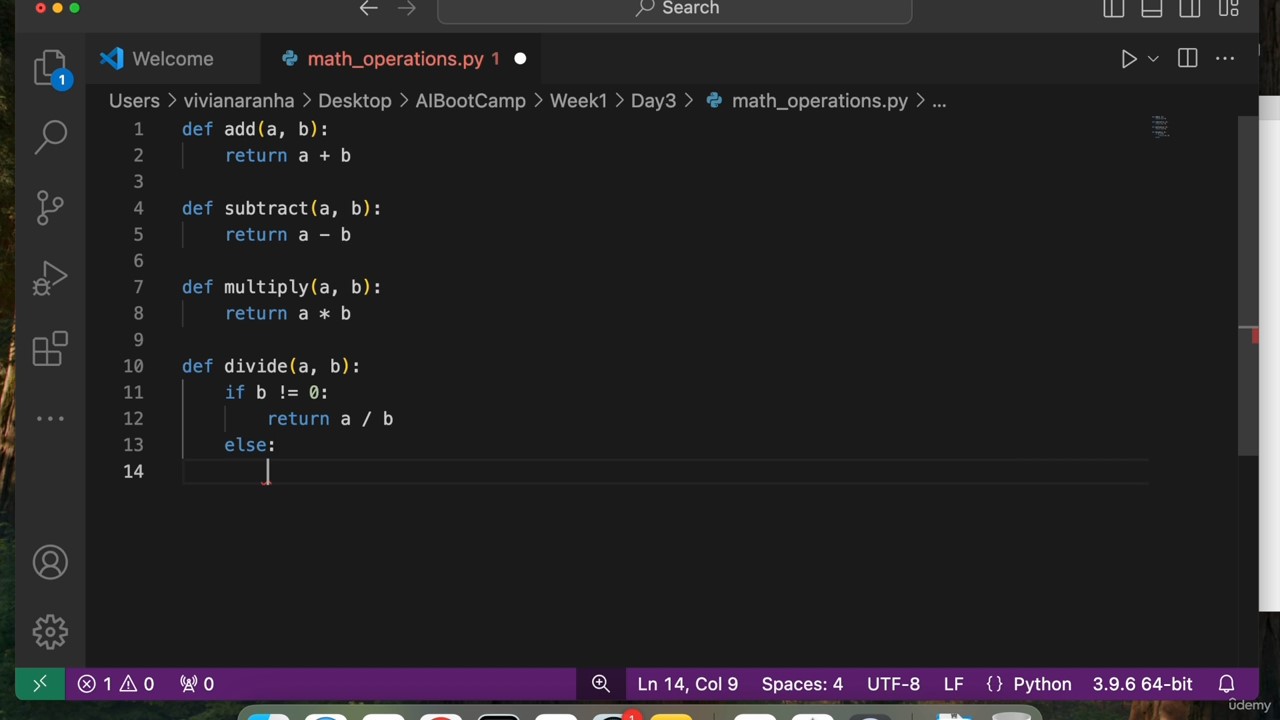Viewport: 1280px width, 720px height.
Task: Expand the run options dropdown arrow
Action: point(1153,59)
